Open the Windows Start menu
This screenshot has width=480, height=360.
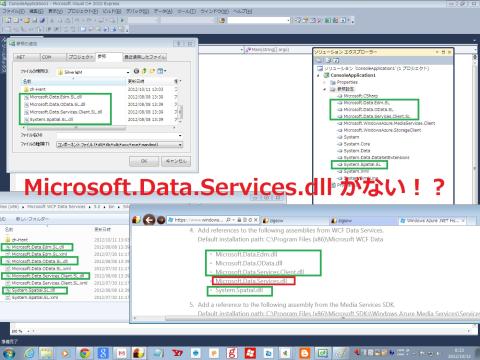coord(8,353)
